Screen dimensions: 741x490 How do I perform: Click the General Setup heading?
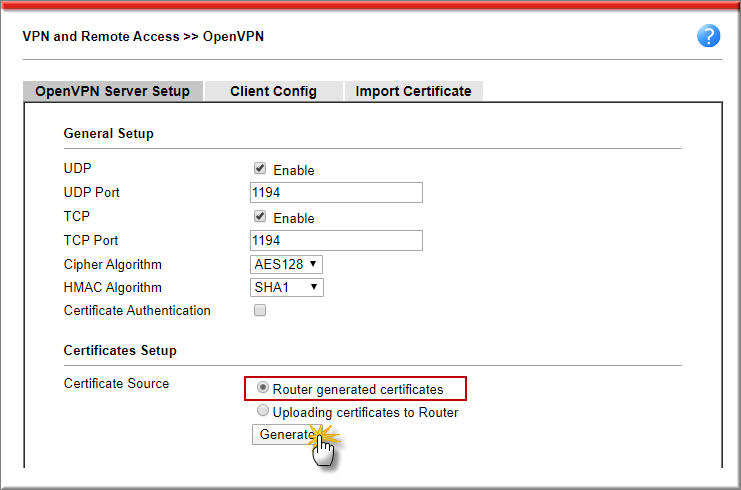(109, 134)
